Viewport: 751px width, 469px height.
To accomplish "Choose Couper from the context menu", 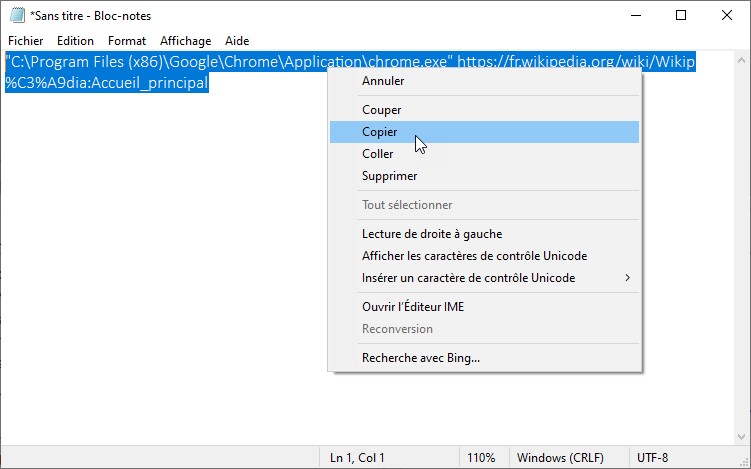I will 381,110.
